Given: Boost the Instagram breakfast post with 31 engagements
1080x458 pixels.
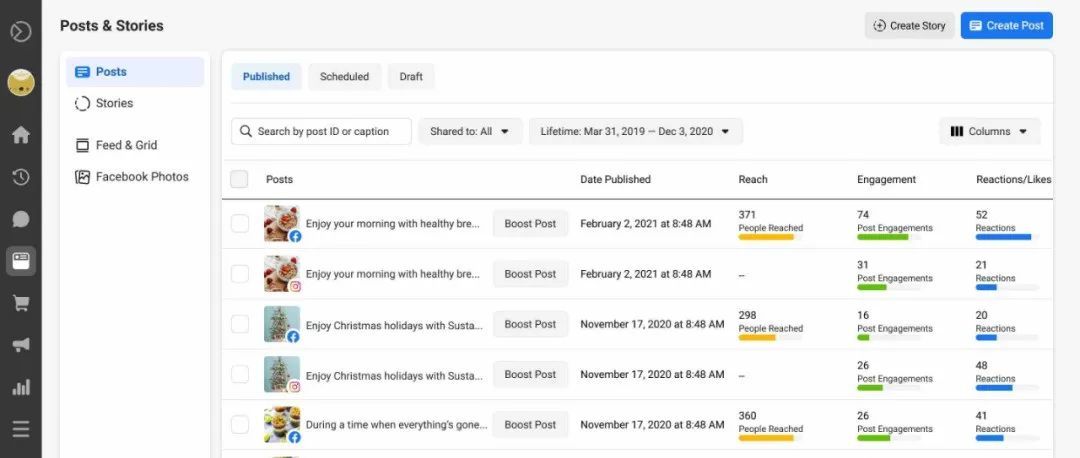Looking at the screenshot, I should coord(530,274).
